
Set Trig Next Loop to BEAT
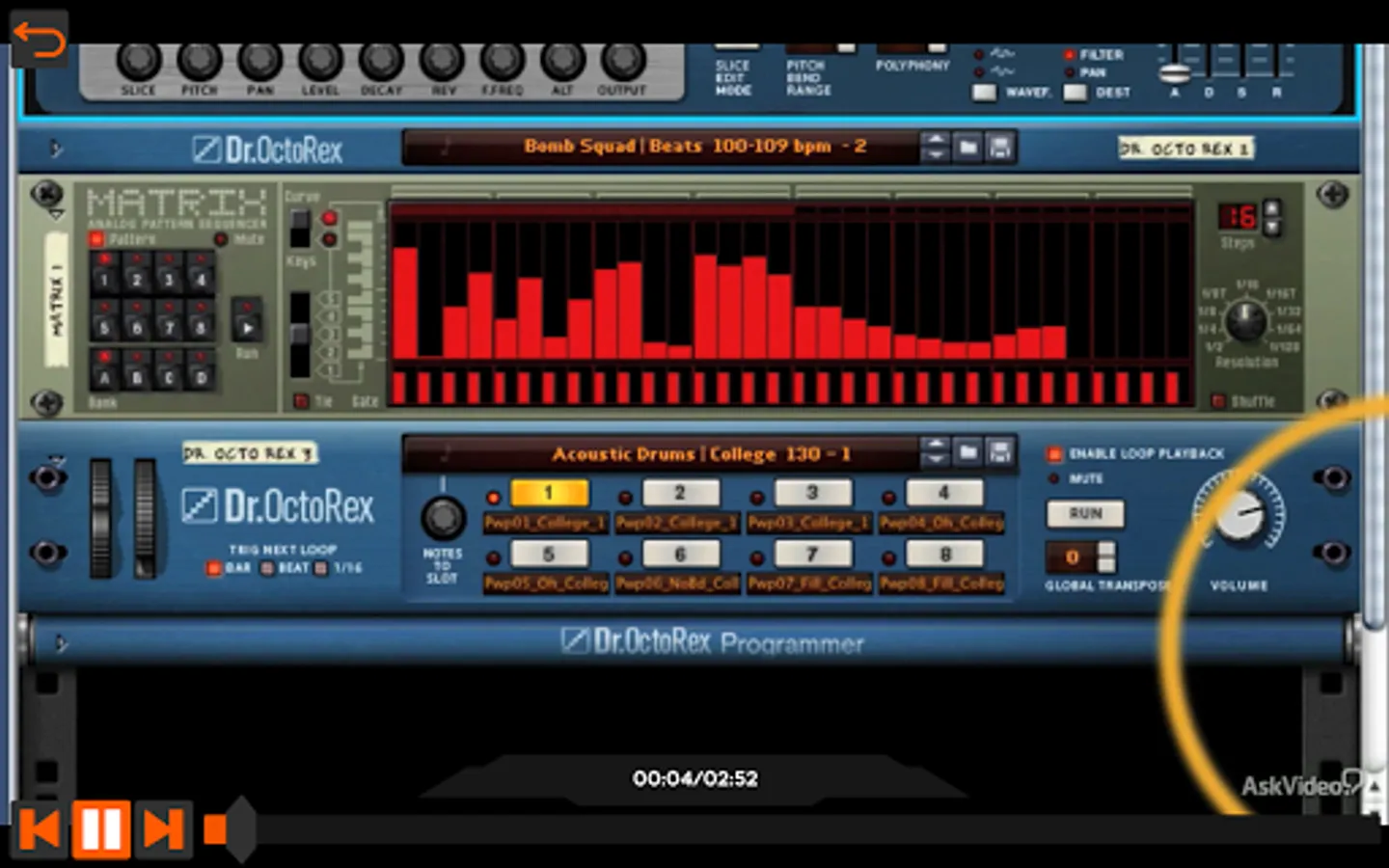[268, 568]
